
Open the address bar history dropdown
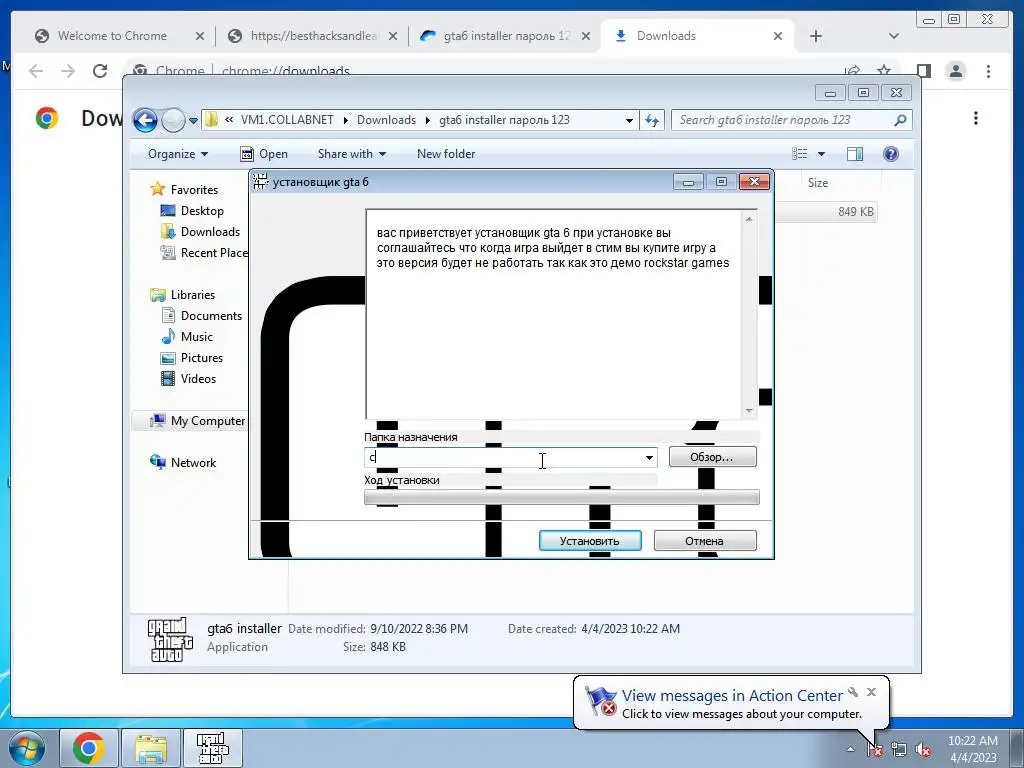pyautogui.click(x=629, y=121)
